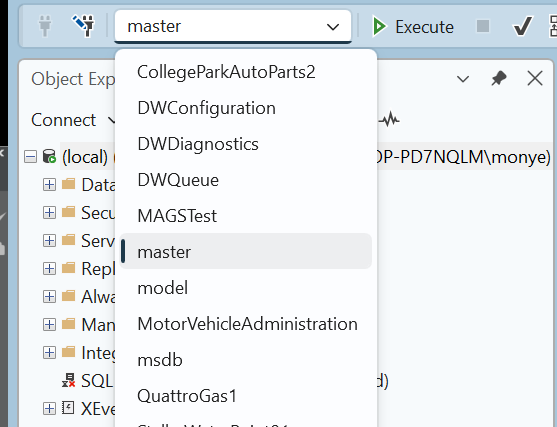Screen dimensions: 557x427
Task: Expand the Always On folder node
Action: point(49,297)
